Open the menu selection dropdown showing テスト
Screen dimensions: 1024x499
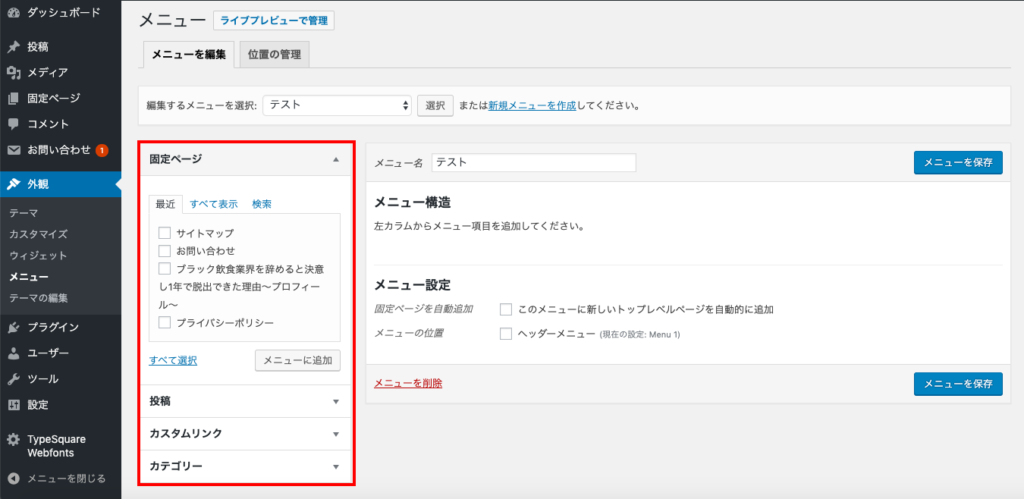coord(337,105)
